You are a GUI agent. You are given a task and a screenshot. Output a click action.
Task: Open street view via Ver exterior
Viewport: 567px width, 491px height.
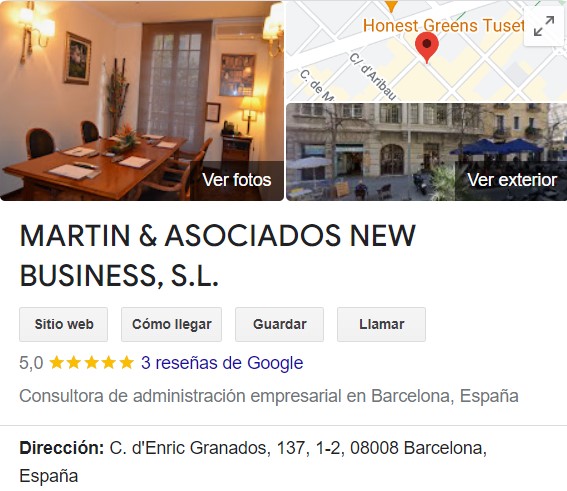point(511,180)
